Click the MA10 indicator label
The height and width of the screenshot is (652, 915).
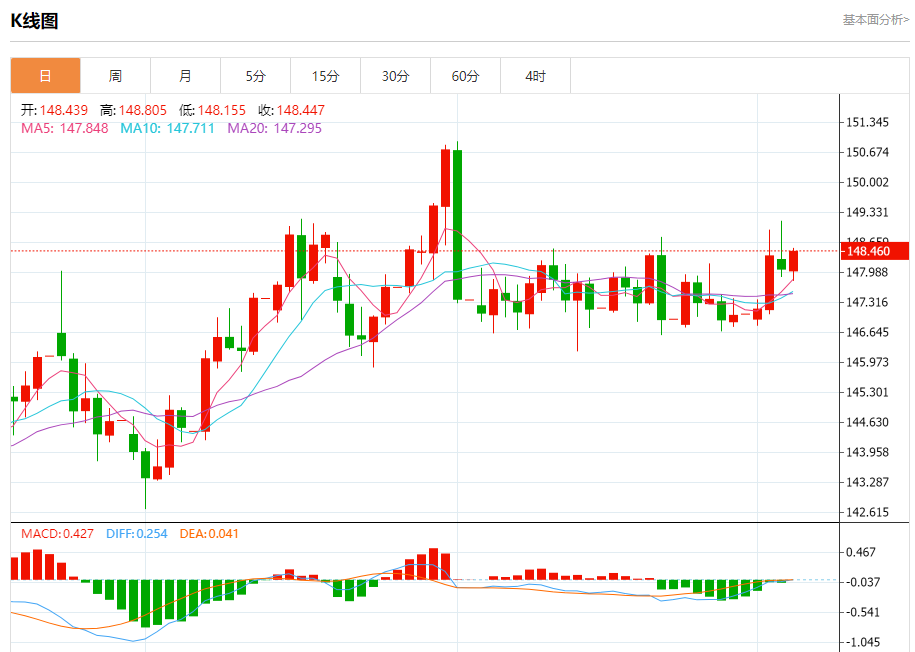coord(167,128)
